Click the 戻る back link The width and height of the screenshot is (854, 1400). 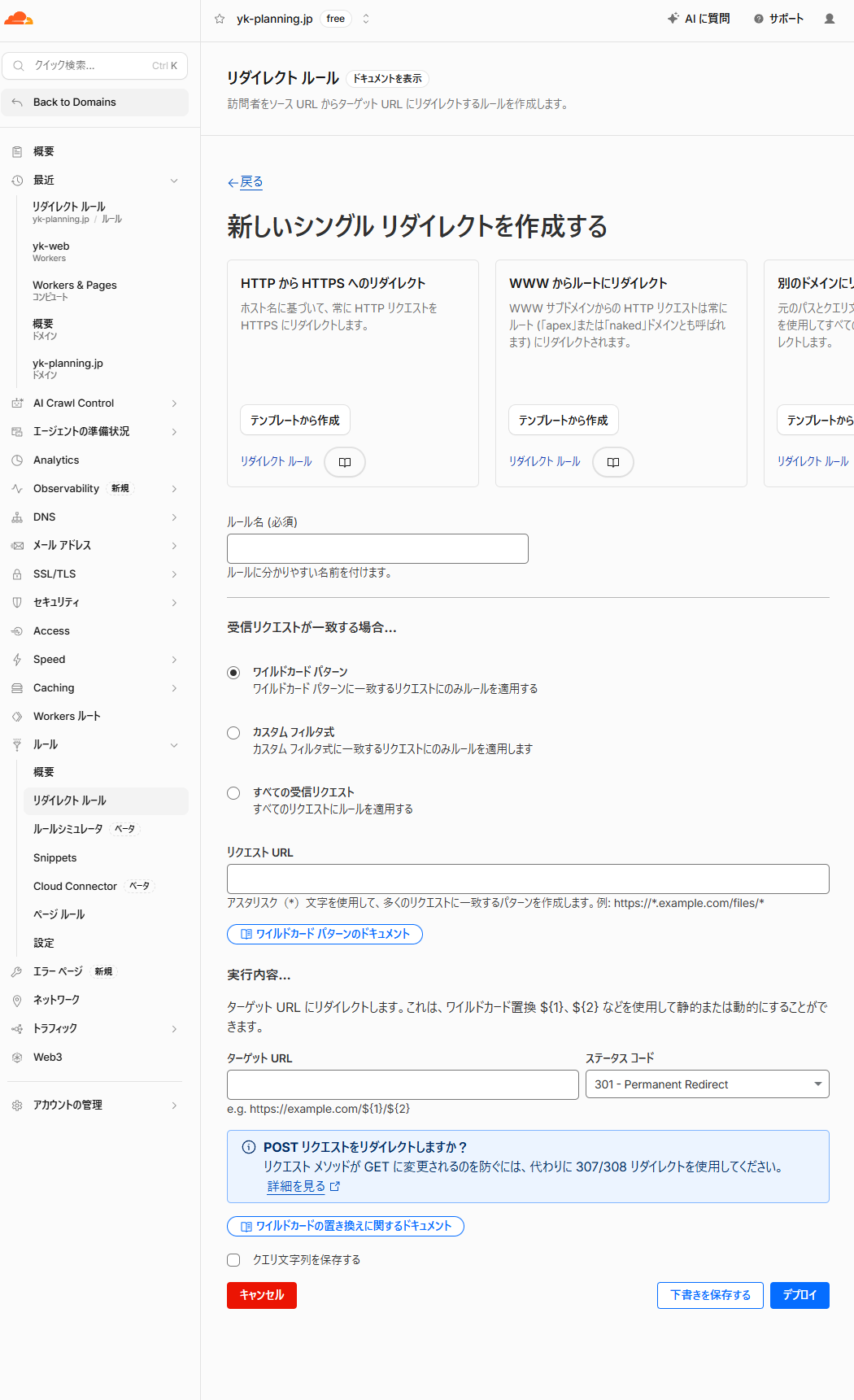[x=245, y=182]
